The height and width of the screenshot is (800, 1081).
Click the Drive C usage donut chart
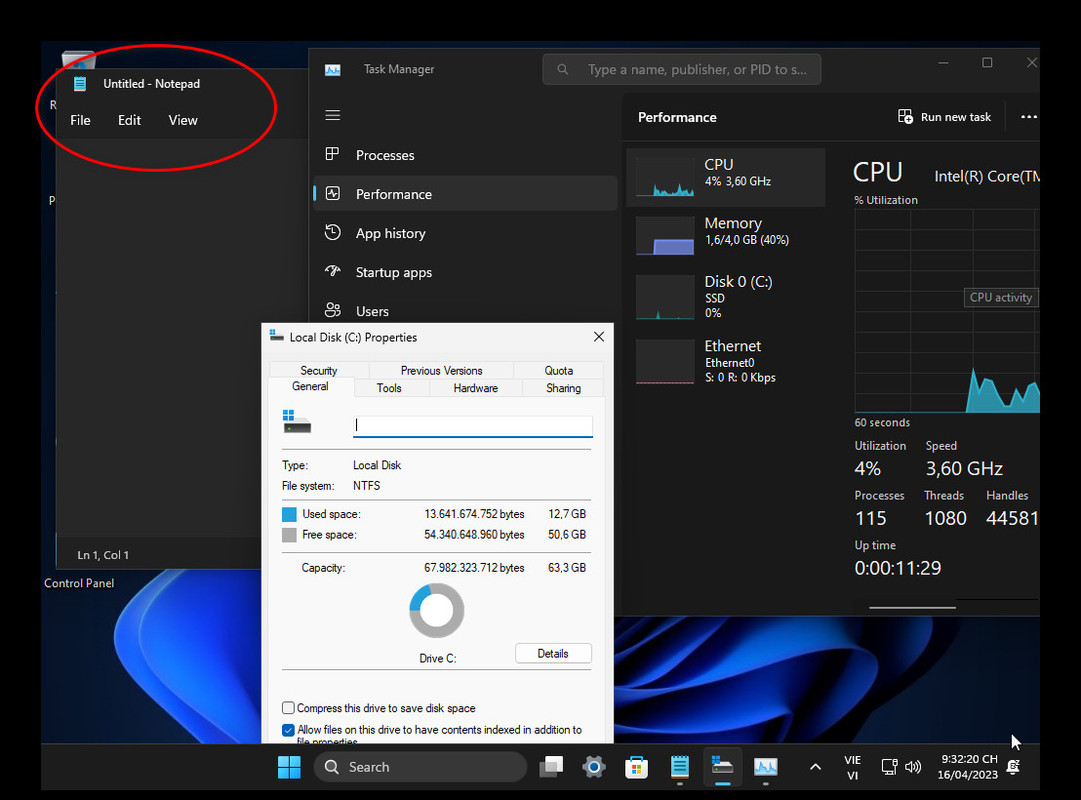[x=436, y=610]
